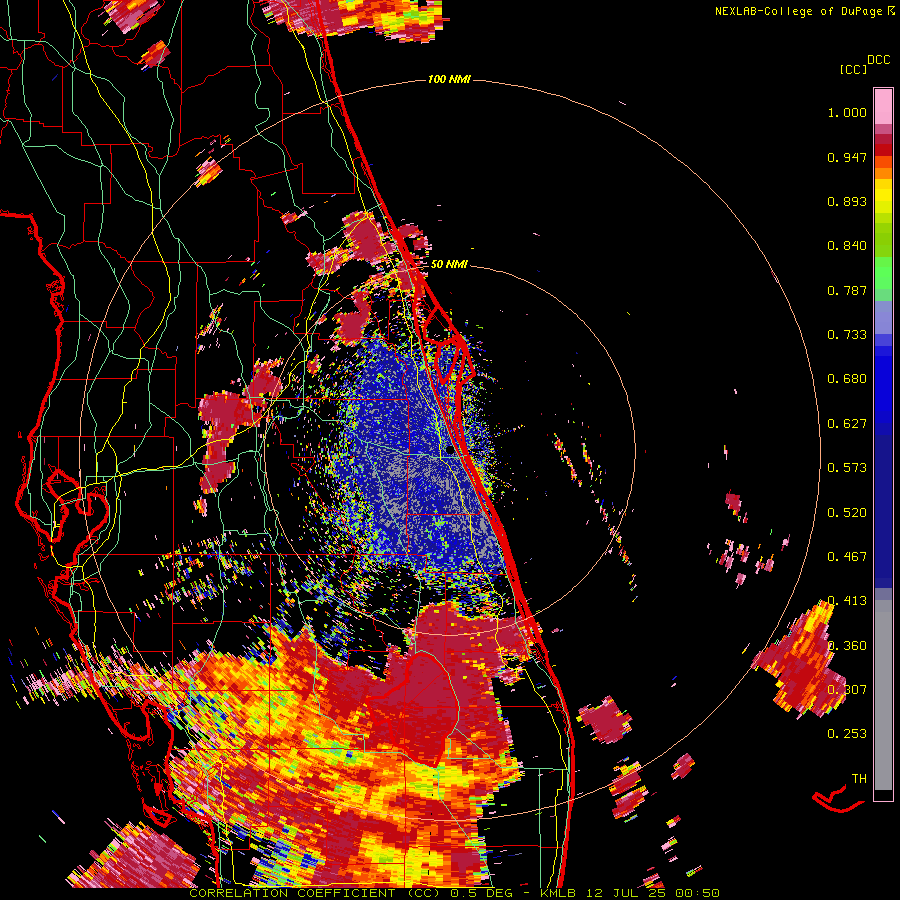Screen dimensions: 900x900
Task: Click the 0.253 scale value
Action: coord(847,734)
